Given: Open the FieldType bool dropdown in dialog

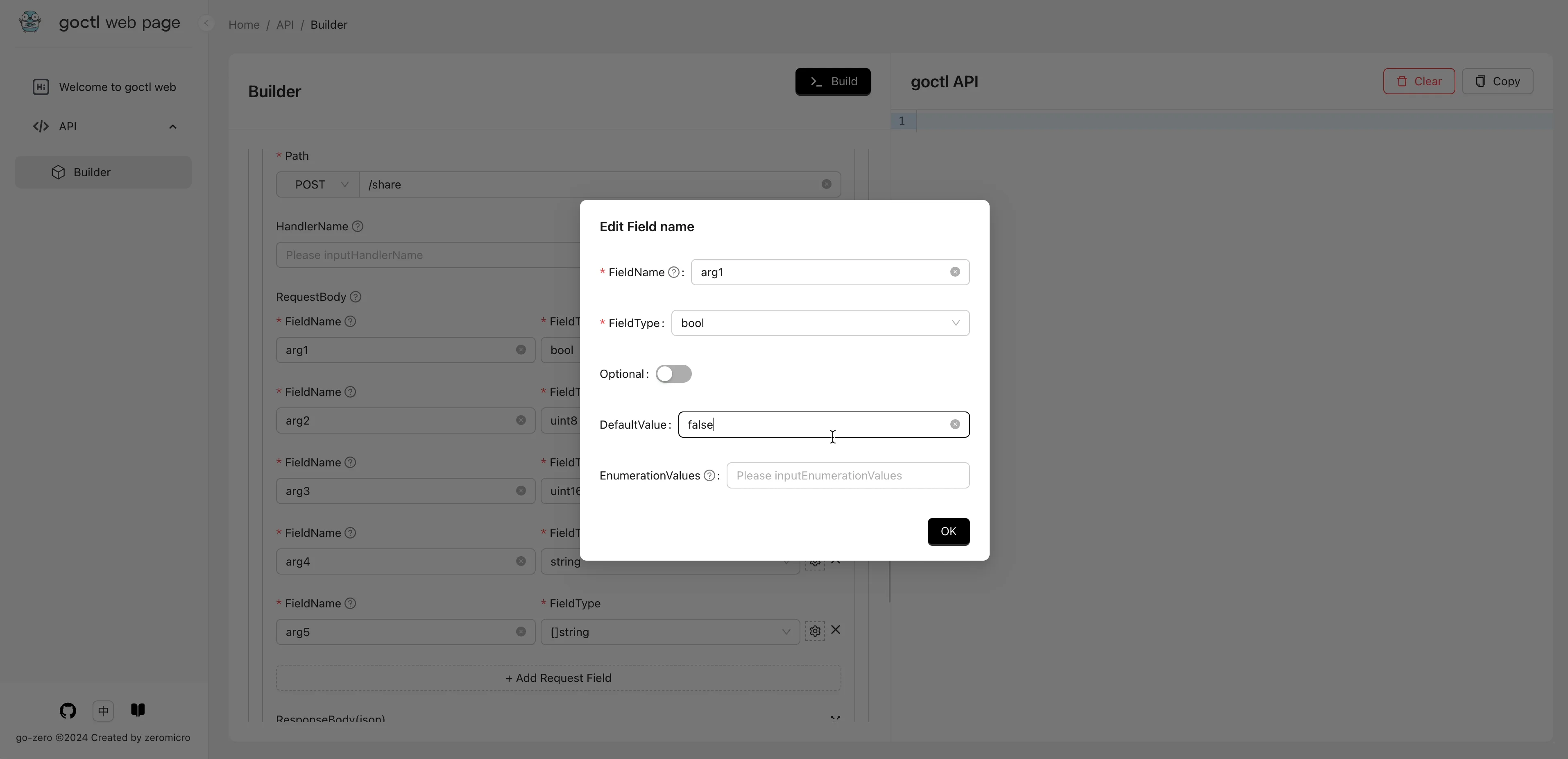Looking at the screenshot, I should (x=820, y=323).
